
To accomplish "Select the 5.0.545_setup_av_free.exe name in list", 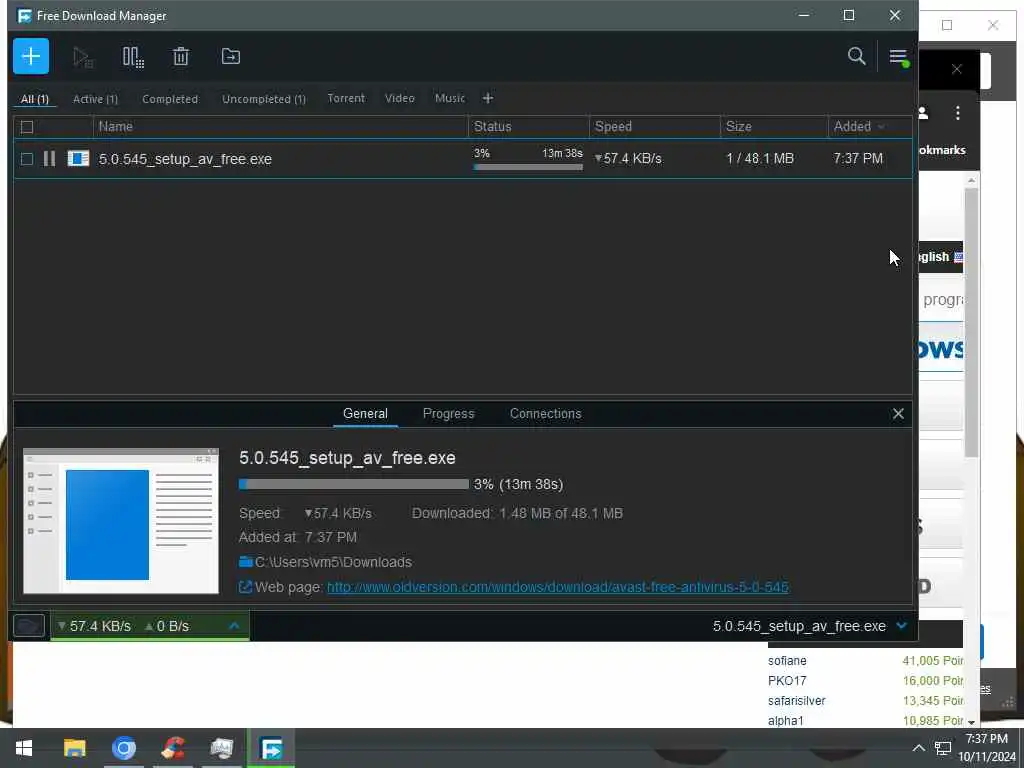I will [x=185, y=159].
